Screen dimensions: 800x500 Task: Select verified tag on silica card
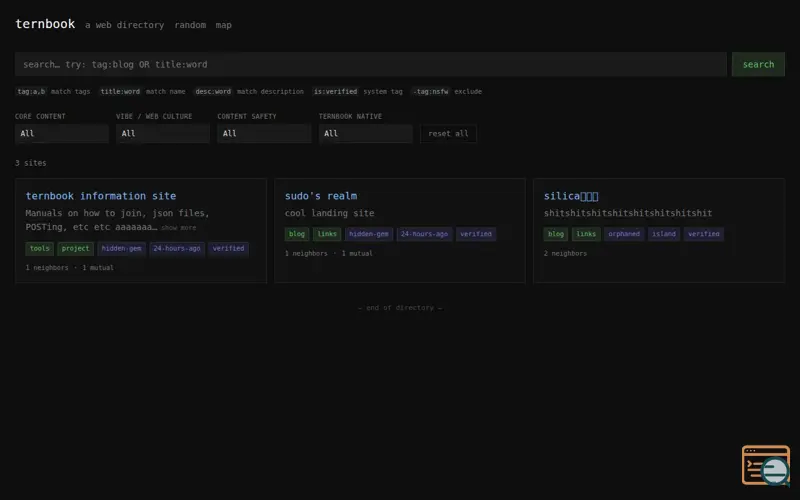(x=704, y=234)
